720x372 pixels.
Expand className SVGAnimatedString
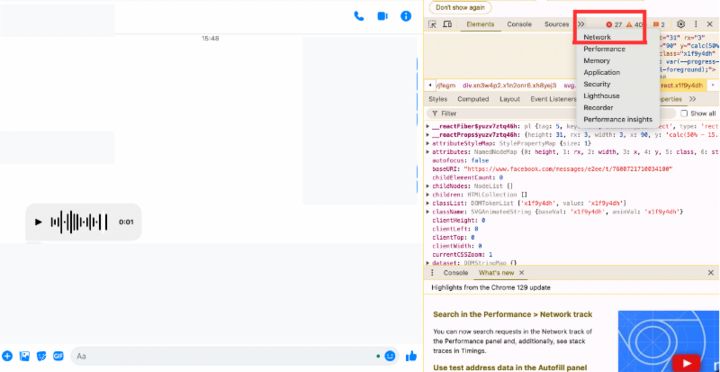click(x=428, y=212)
